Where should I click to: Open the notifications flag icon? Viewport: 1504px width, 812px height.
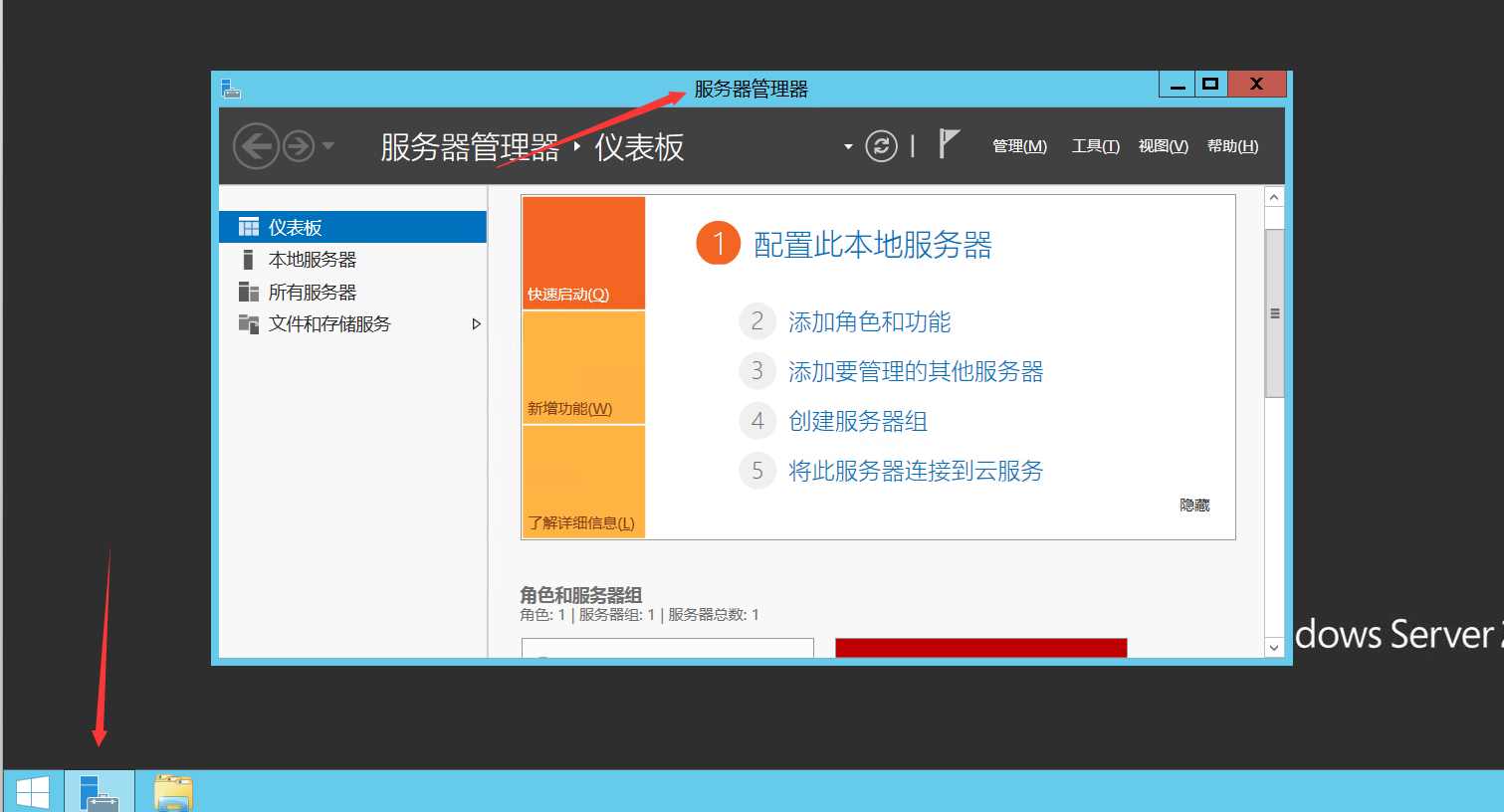click(948, 144)
